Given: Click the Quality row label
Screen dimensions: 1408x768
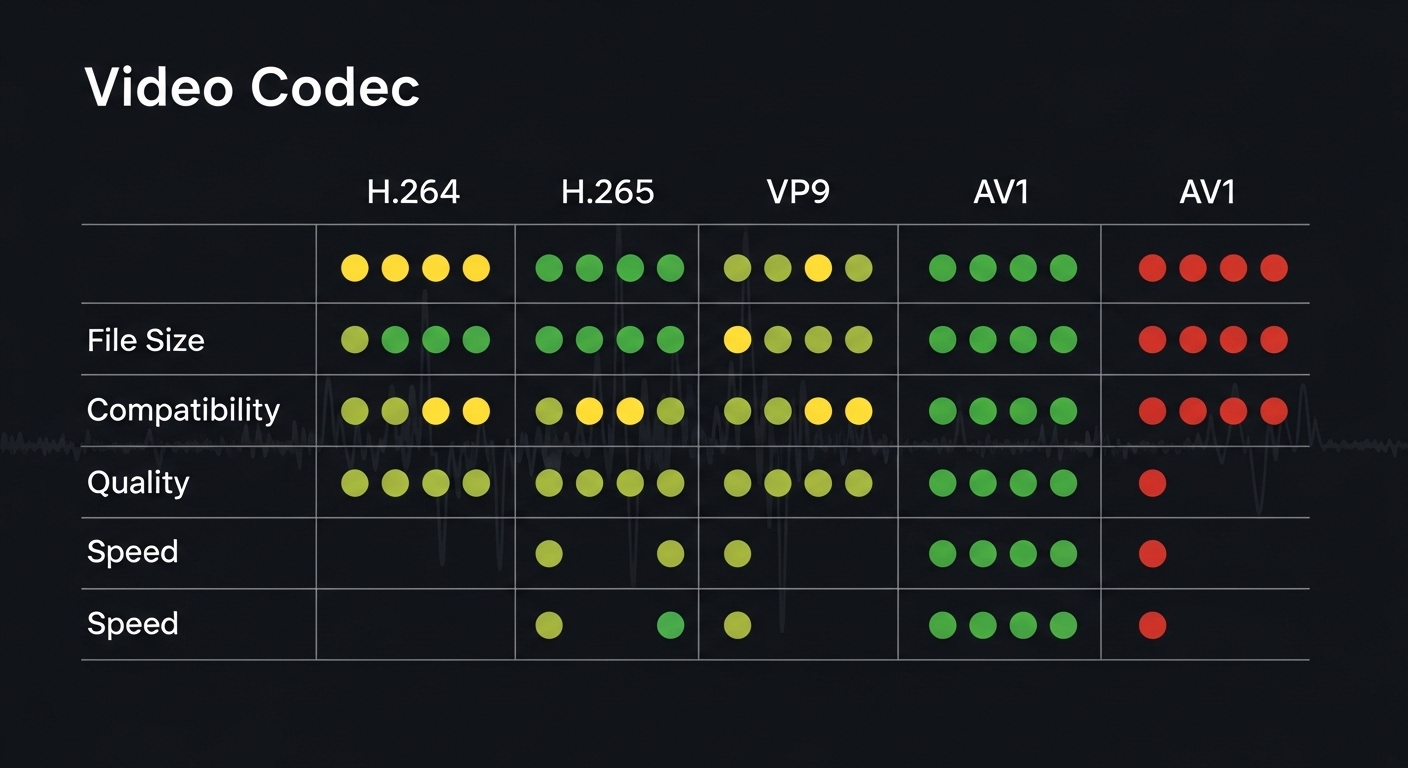Looking at the screenshot, I should tap(138, 482).
